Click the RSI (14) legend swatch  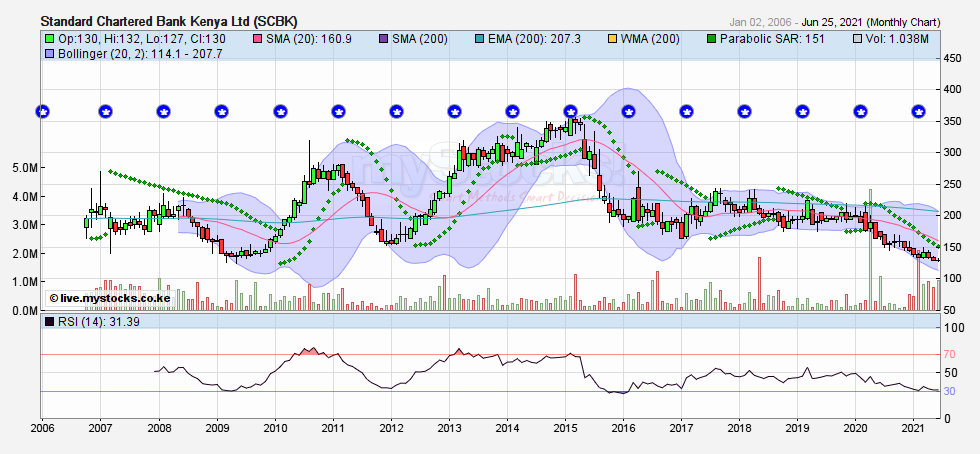pyautogui.click(x=50, y=321)
